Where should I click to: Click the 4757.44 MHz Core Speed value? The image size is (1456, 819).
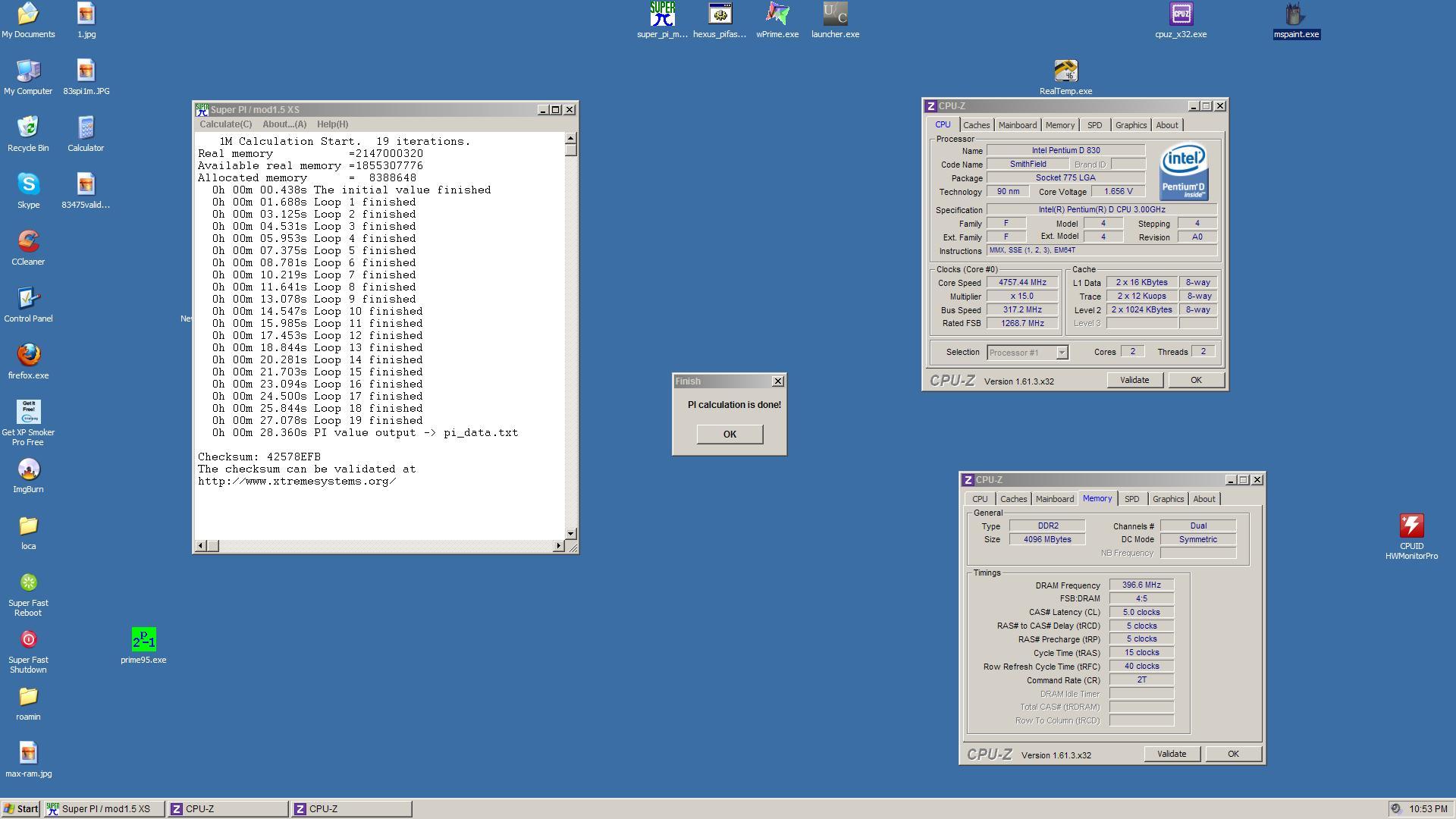pos(1022,282)
